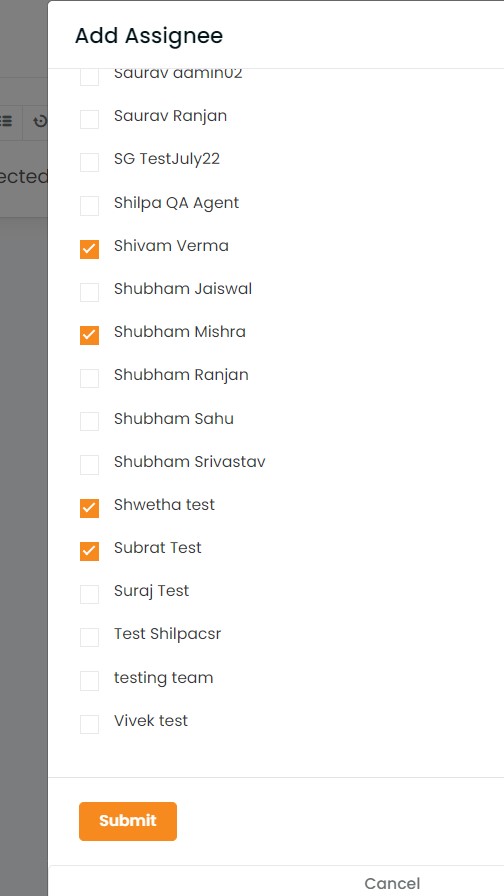Tick Shubham Sahu checkbox
This screenshot has height=896, width=504.
(x=89, y=422)
